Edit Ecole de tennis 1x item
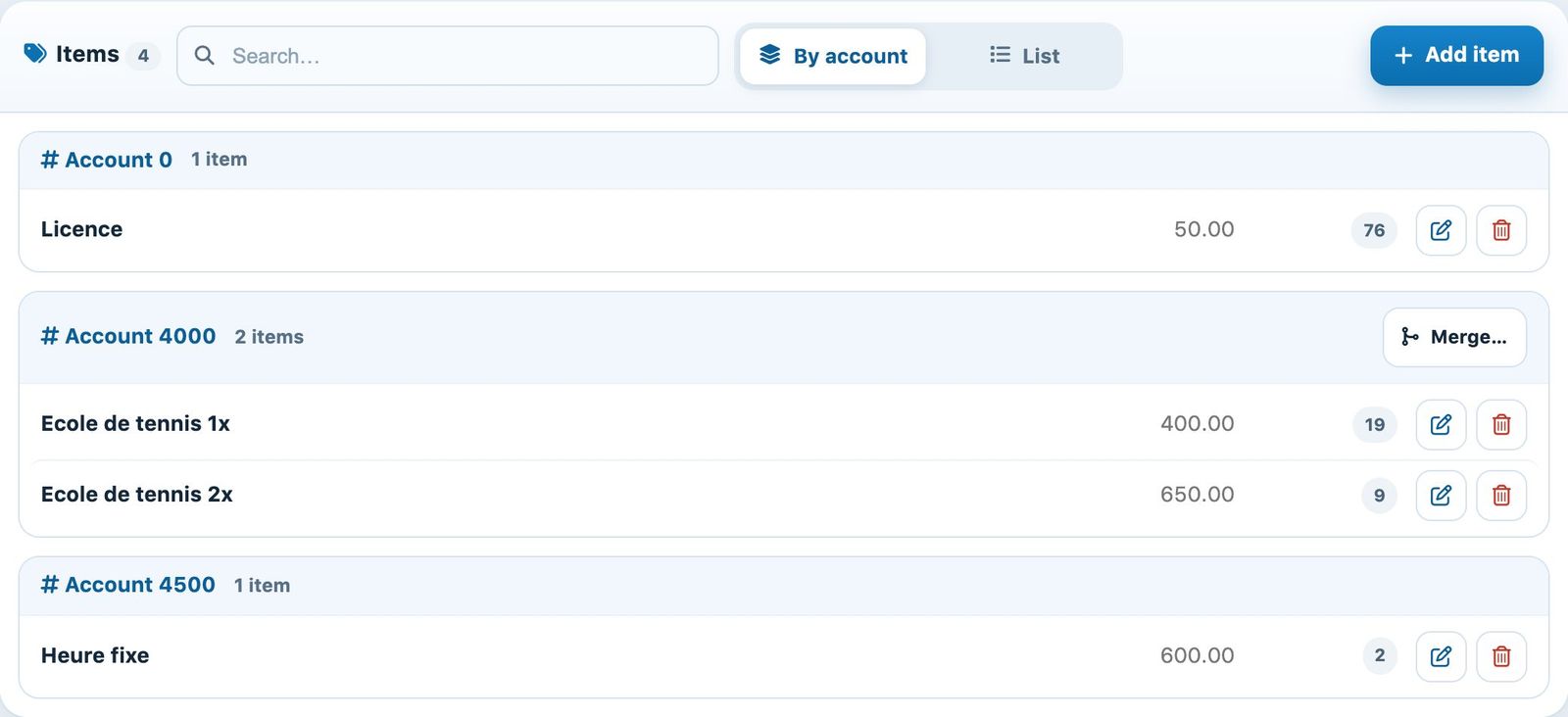1568x717 pixels. (x=1441, y=424)
